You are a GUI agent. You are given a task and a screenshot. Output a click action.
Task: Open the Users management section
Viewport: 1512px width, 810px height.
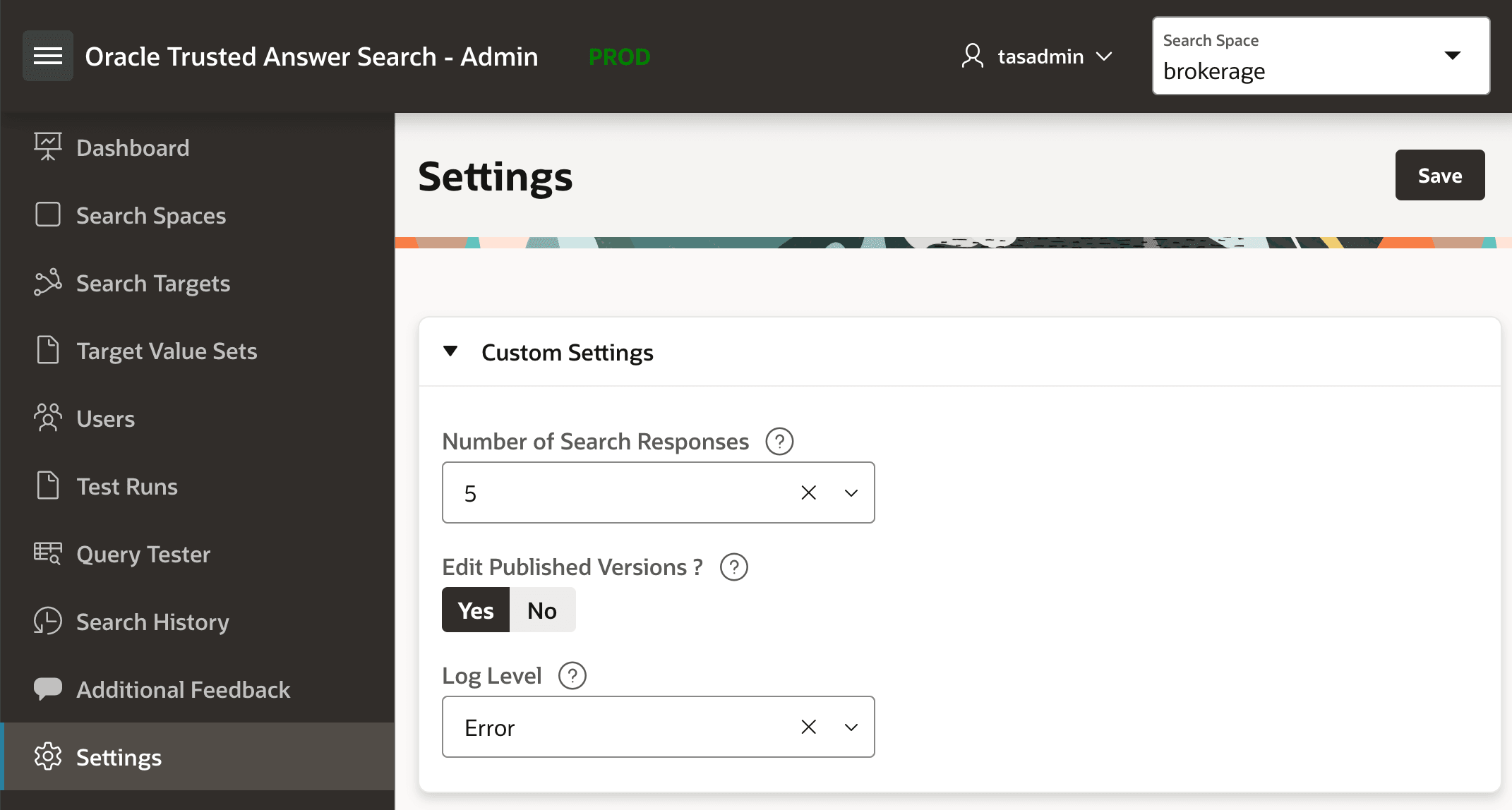pyautogui.click(x=105, y=418)
